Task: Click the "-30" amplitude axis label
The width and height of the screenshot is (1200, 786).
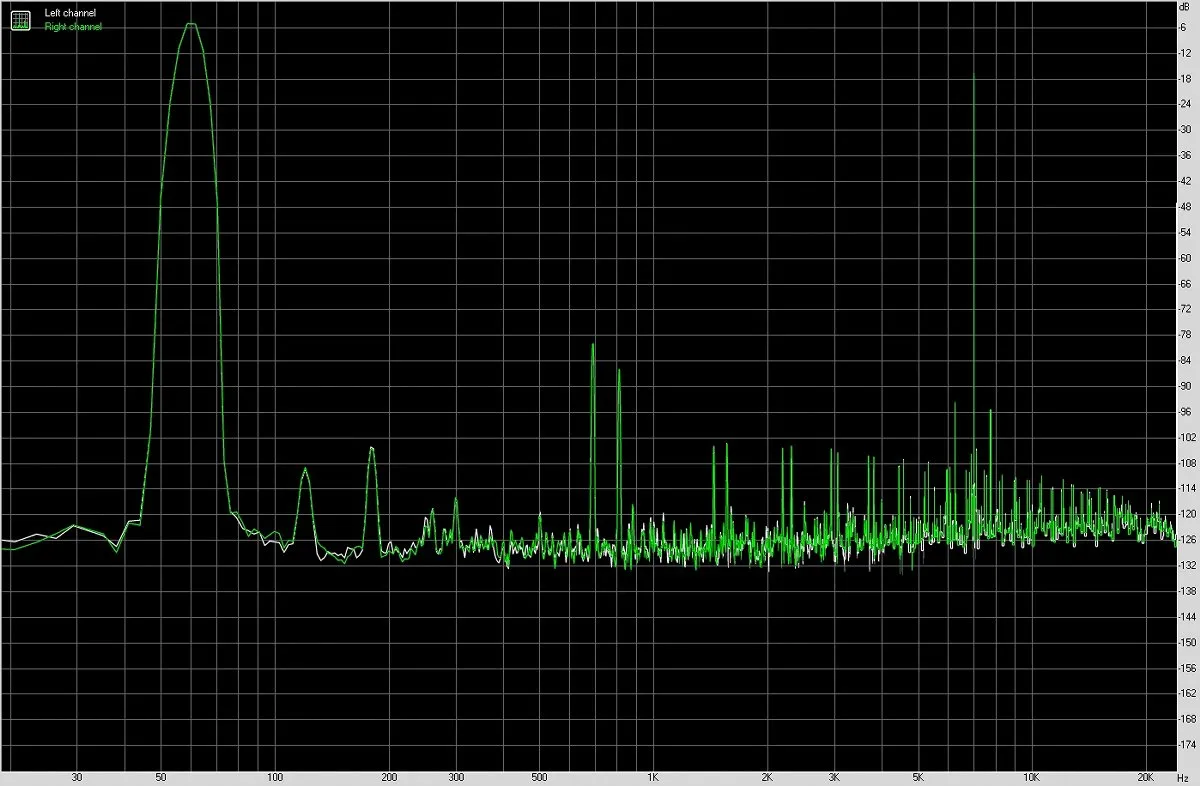Action: (1187, 129)
